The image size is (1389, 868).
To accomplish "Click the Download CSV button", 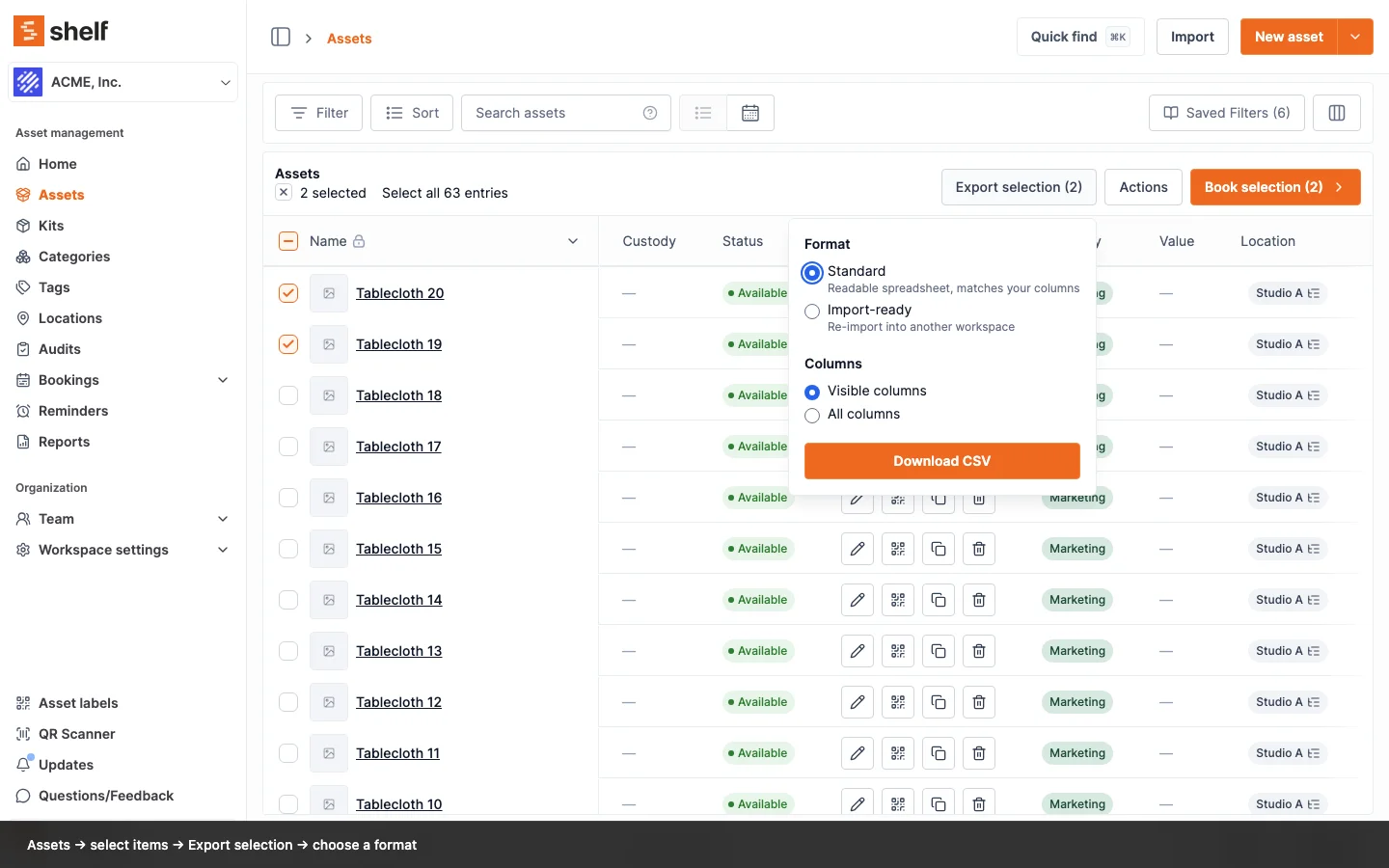I will [x=942, y=461].
